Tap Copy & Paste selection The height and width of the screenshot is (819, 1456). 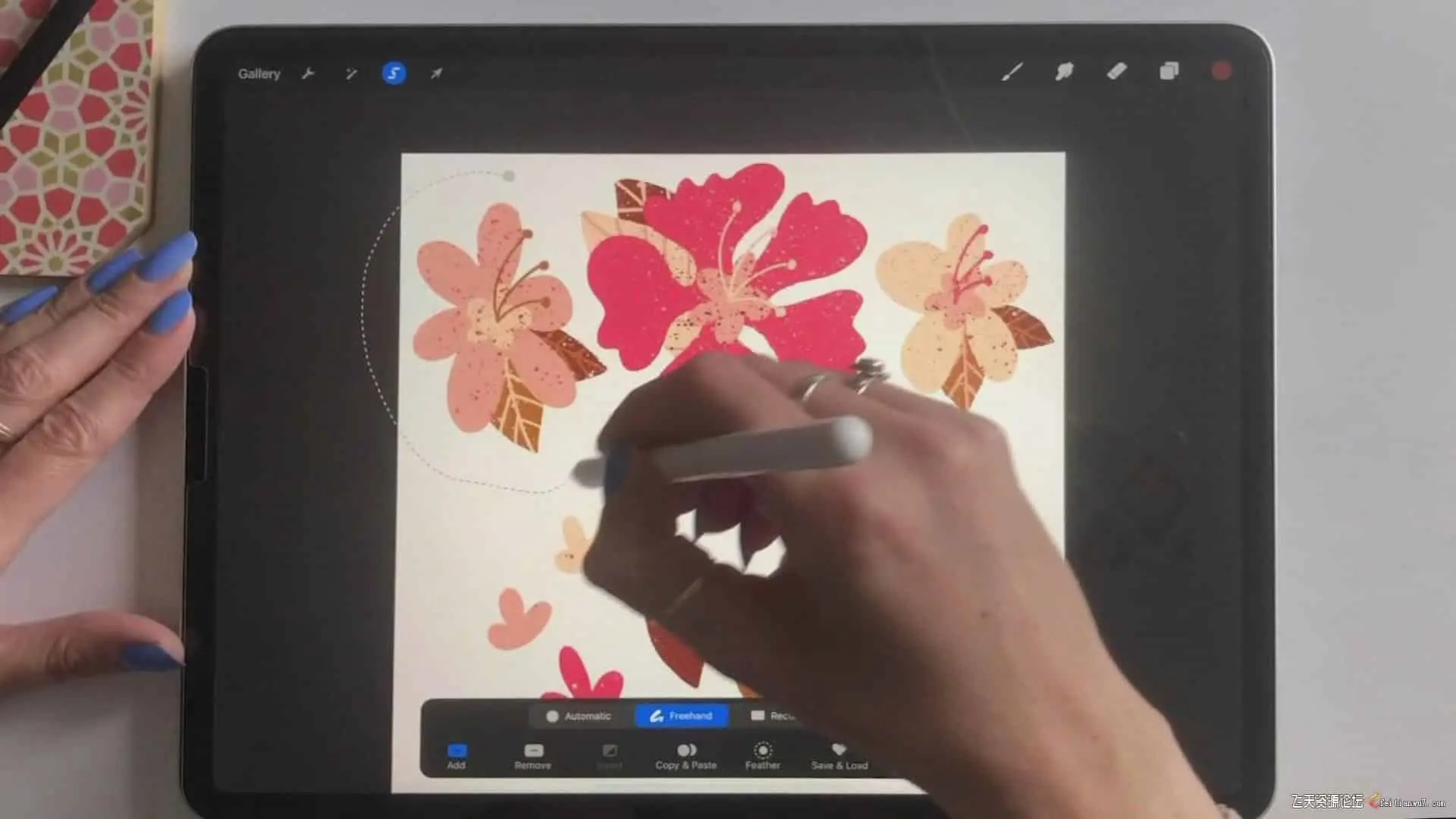(686, 755)
